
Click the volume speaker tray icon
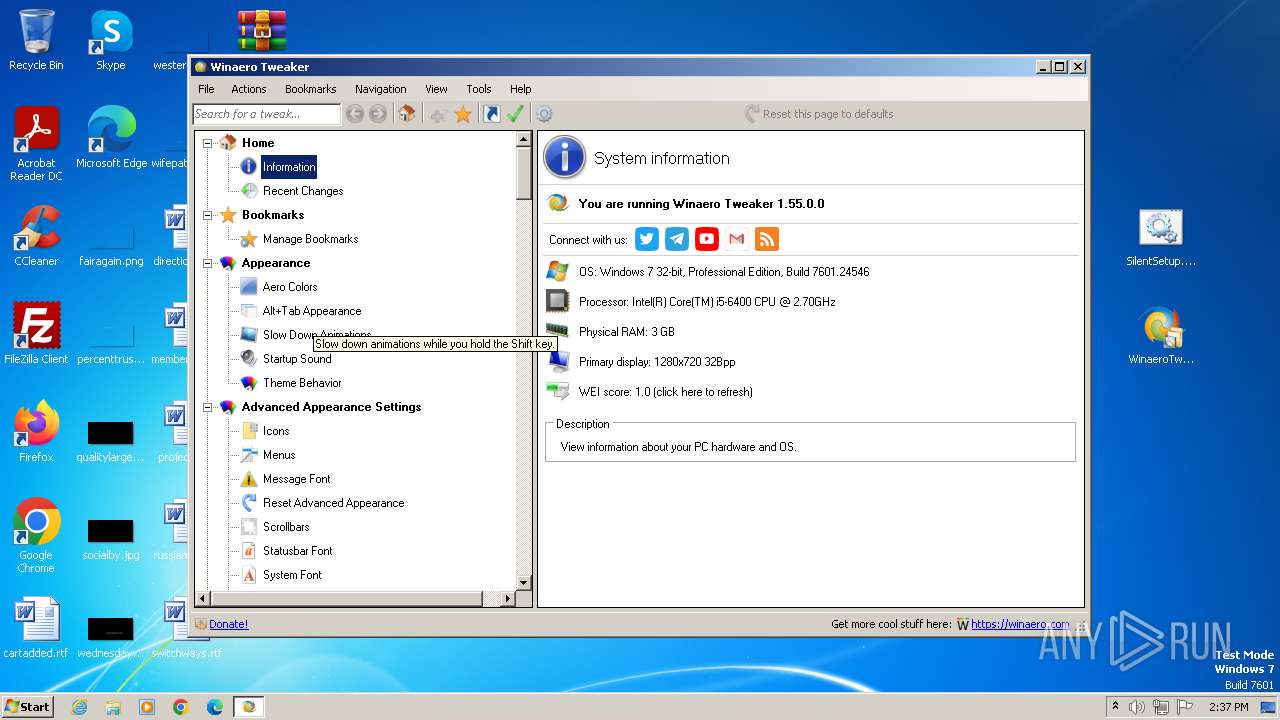tap(1137, 707)
